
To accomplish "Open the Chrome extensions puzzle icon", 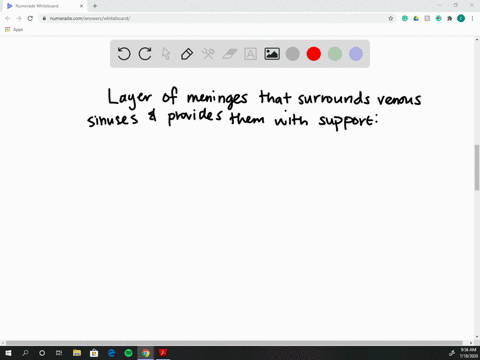I will tap(450, 18).
